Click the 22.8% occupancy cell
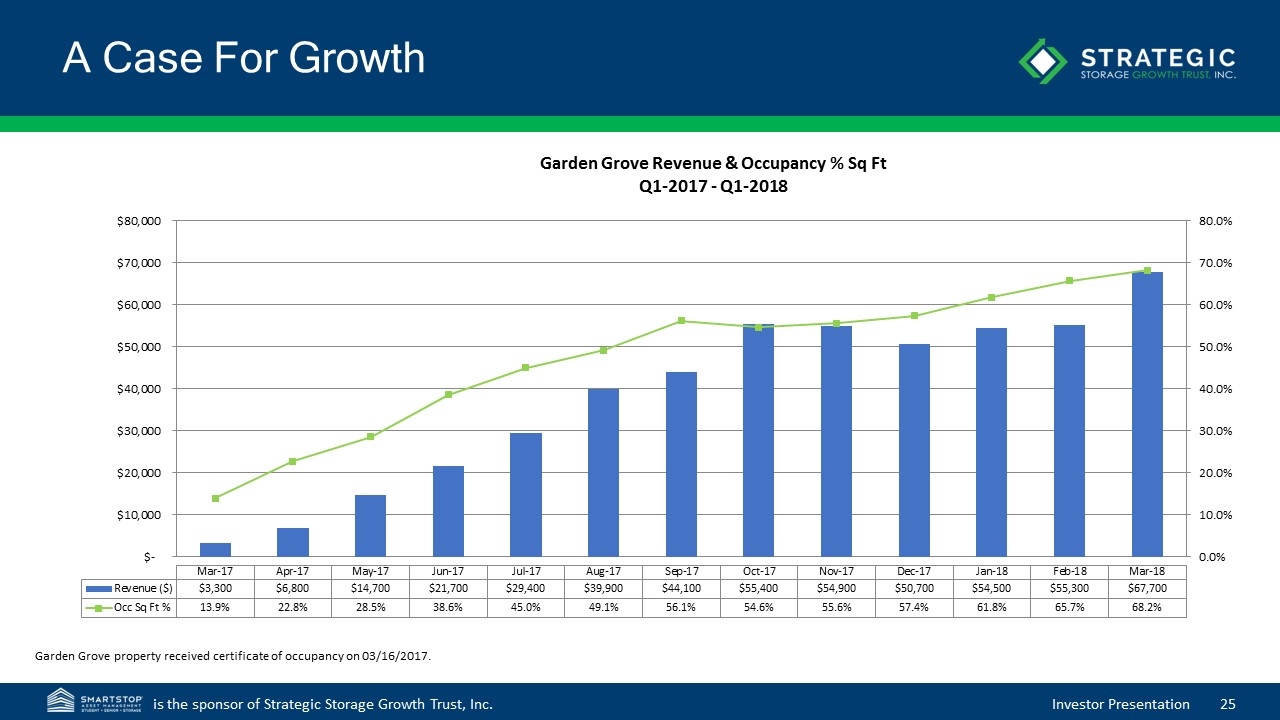This screenshot has width=1280, height=720. pyautogui.click(x=293, y=609)
